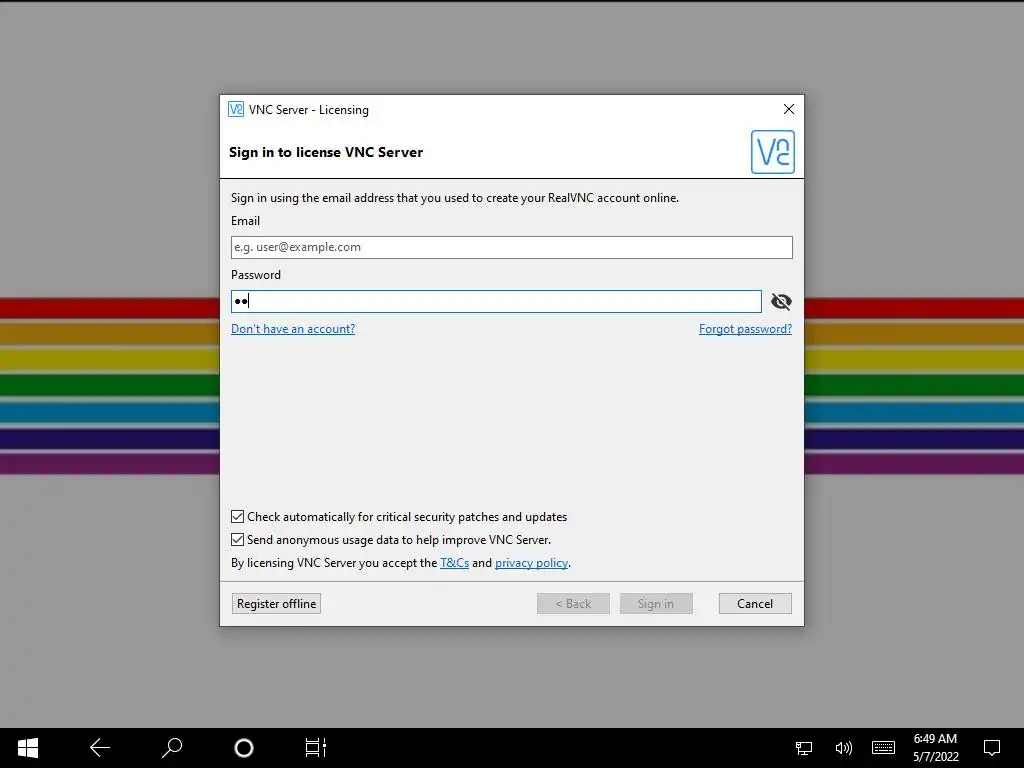Close the VNC Server Licensing dialog
This screenshot has width=1024, height=768.
(789, 109)
